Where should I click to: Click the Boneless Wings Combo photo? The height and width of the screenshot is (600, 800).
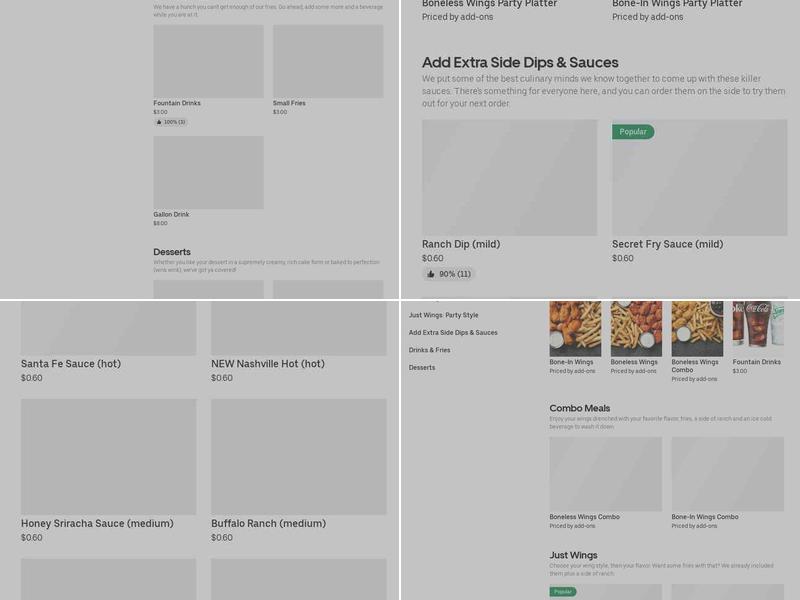pyautogui.click(x=696, y=330)
